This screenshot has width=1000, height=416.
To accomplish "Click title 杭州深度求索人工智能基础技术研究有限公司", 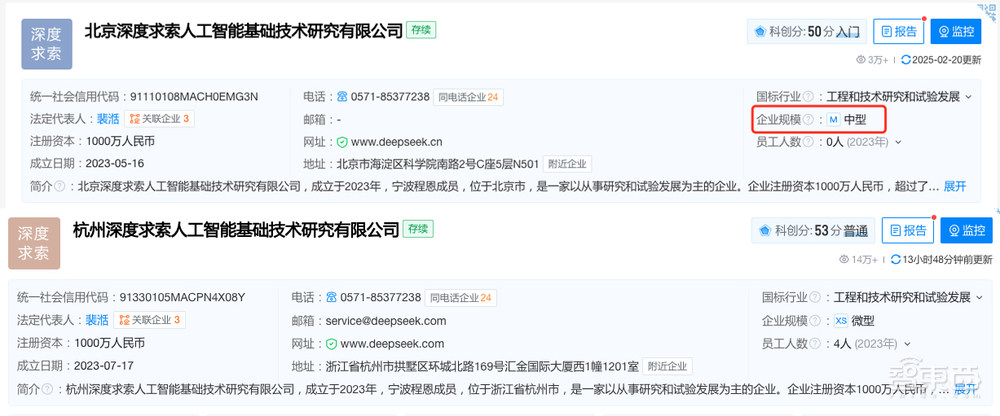I will [237, 230].
